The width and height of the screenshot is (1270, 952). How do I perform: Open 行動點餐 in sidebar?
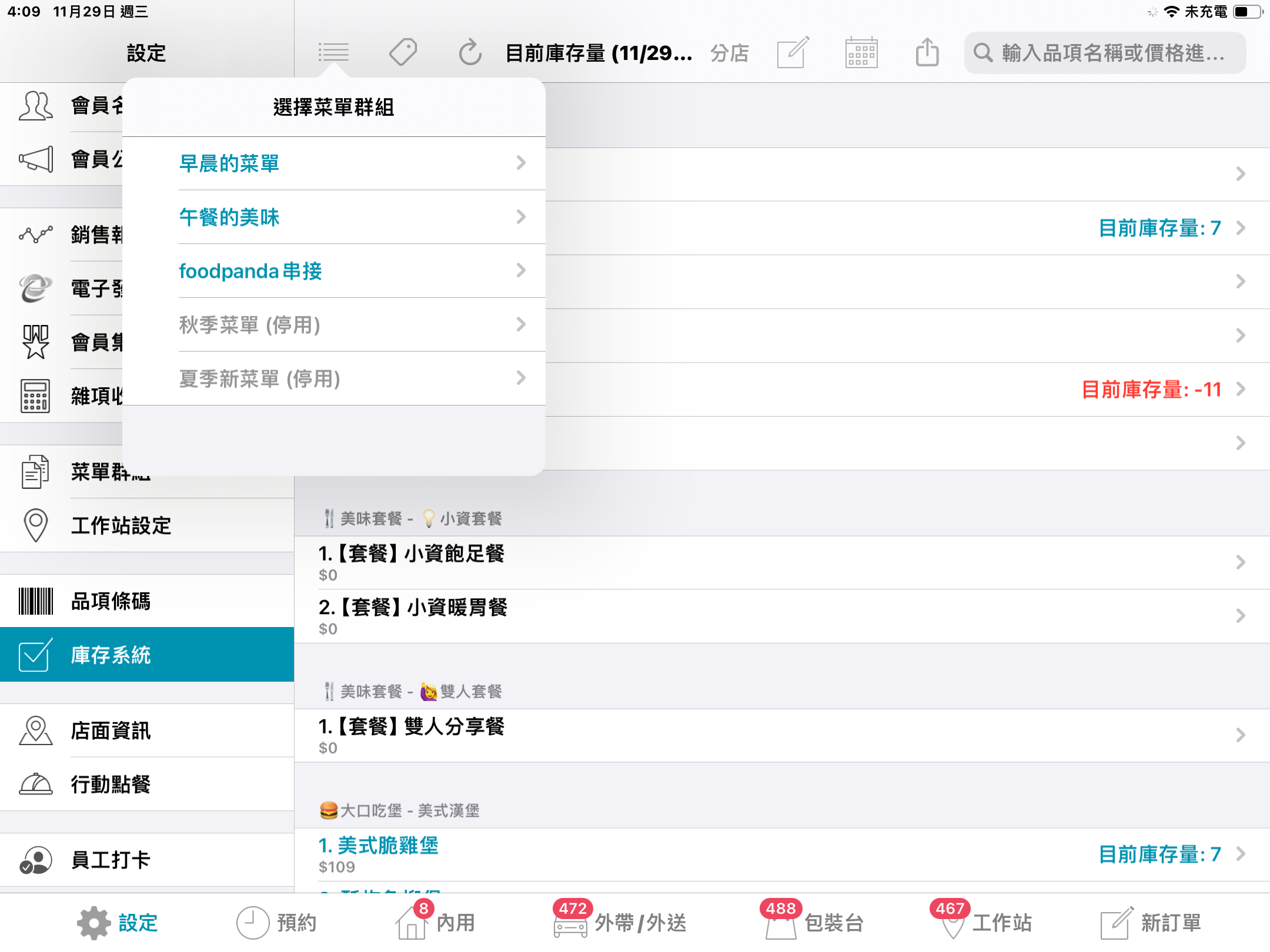147,784
